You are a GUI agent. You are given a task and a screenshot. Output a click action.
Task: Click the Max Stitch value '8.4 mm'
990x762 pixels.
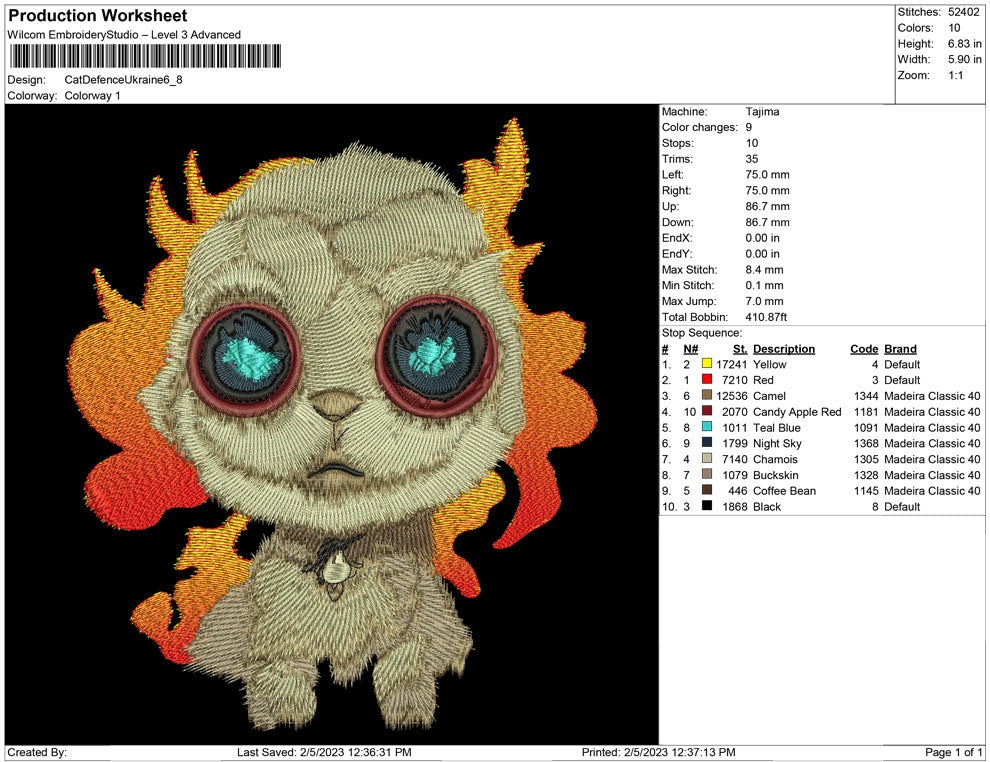[x=764, y=269]
